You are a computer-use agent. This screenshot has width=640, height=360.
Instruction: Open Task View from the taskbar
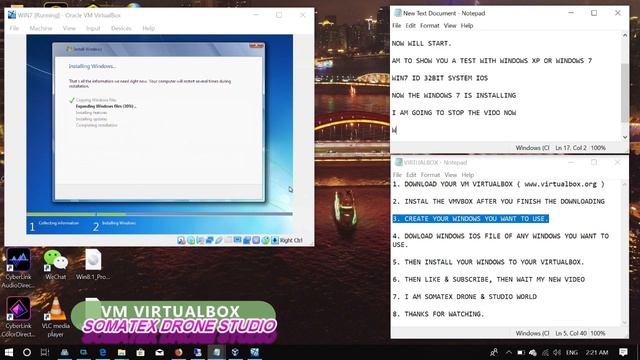tap(45, 352)
